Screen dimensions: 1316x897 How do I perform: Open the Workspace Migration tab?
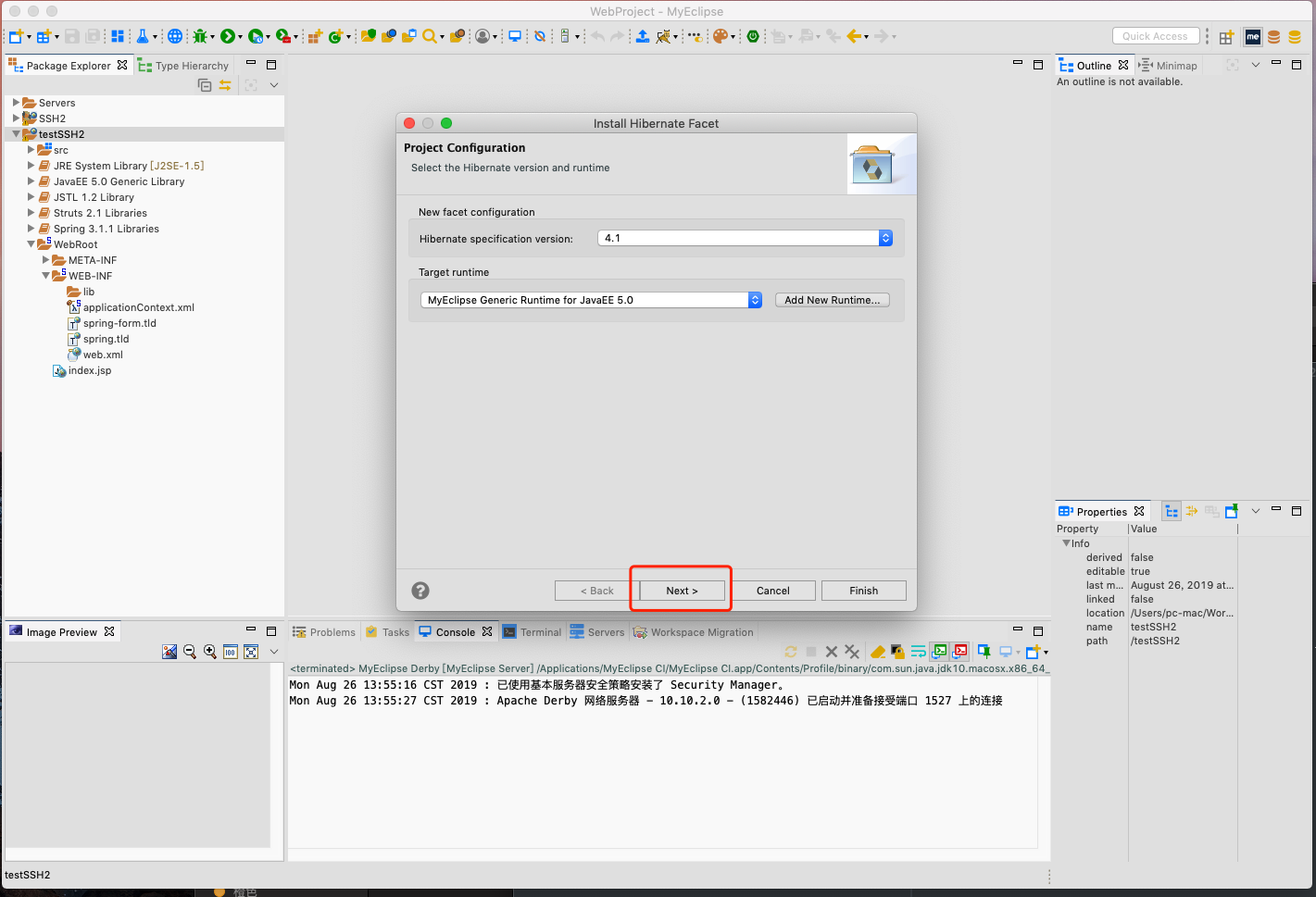coord(694,632)
